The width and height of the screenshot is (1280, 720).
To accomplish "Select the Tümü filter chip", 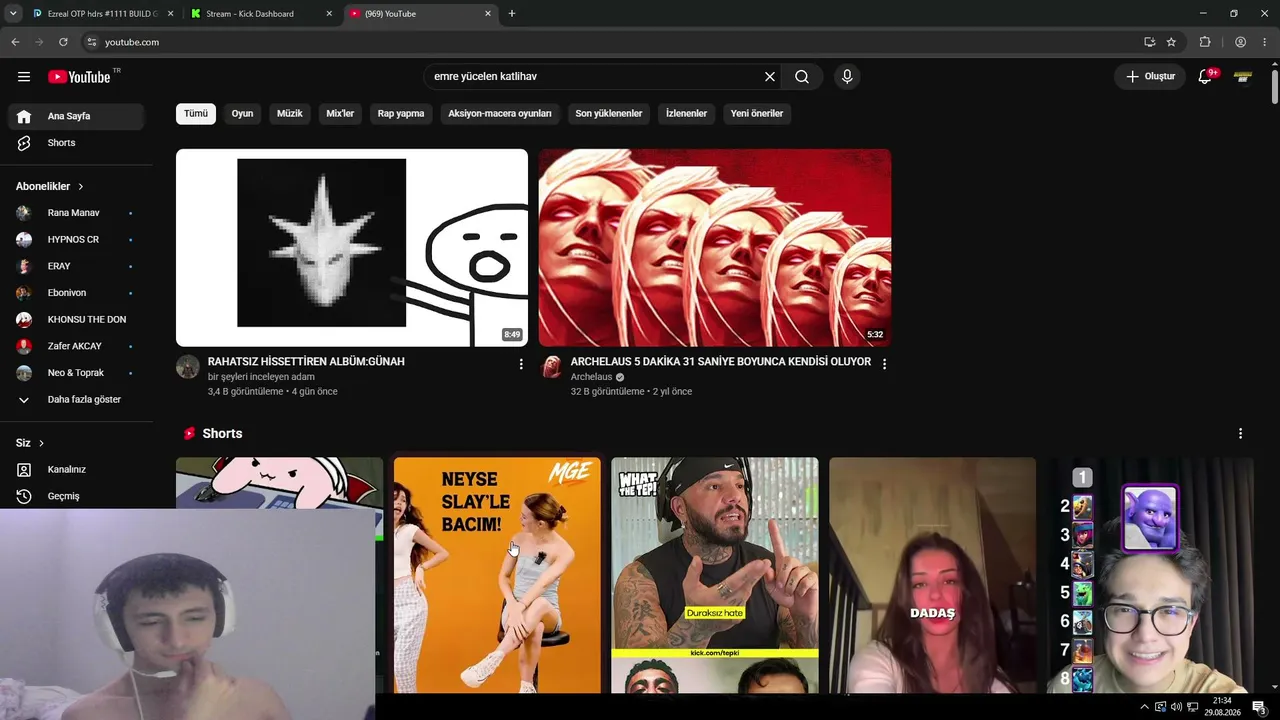I will [x=196, y=114].
